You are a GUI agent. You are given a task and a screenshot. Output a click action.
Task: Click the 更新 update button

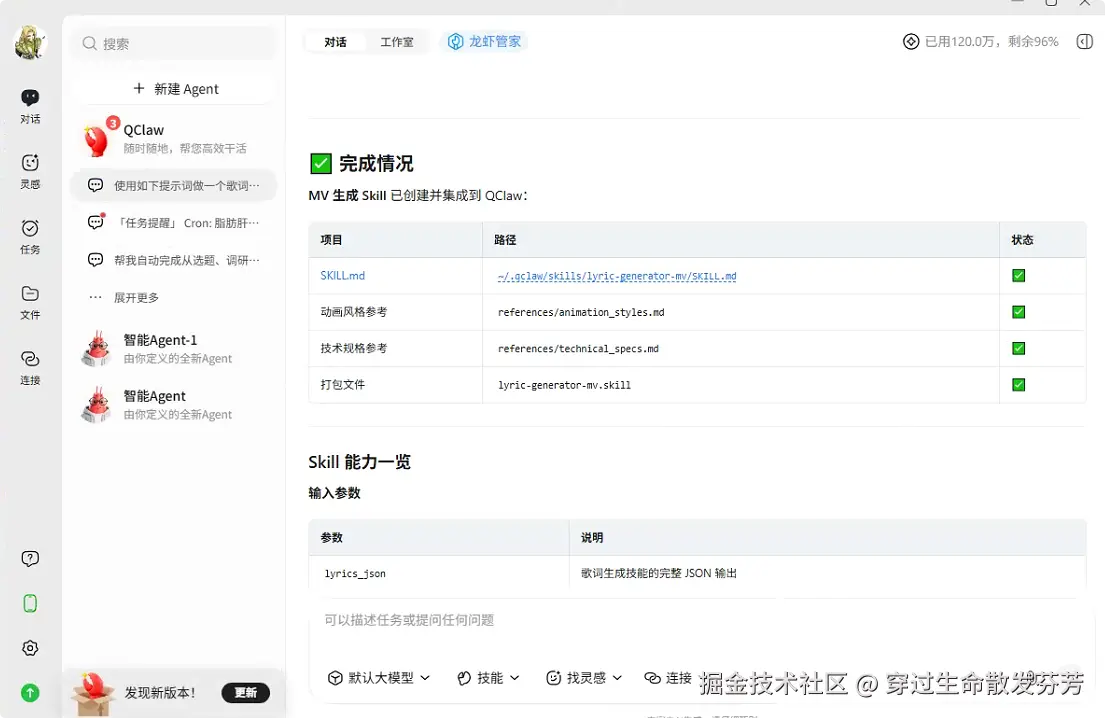[x=245, y=693]
